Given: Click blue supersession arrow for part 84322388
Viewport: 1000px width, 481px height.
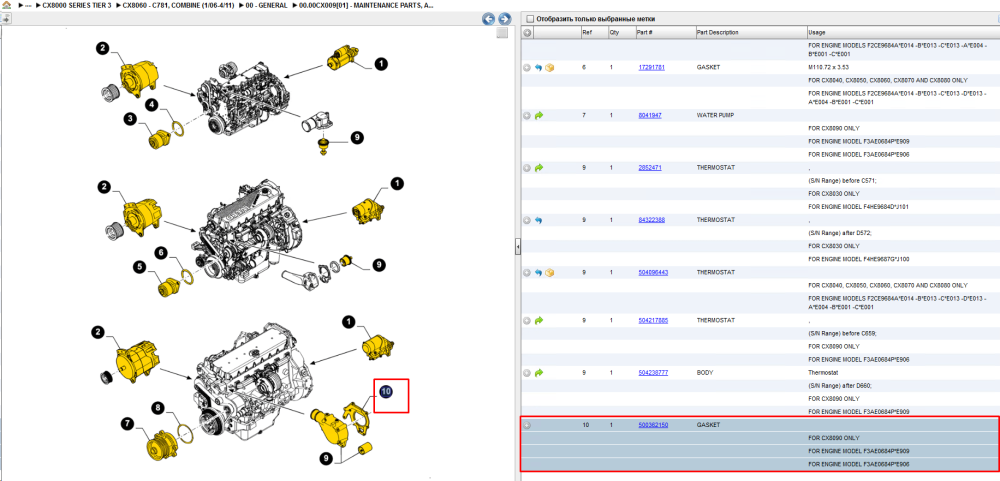Looking at the screenshot, I should pos(538,220).
